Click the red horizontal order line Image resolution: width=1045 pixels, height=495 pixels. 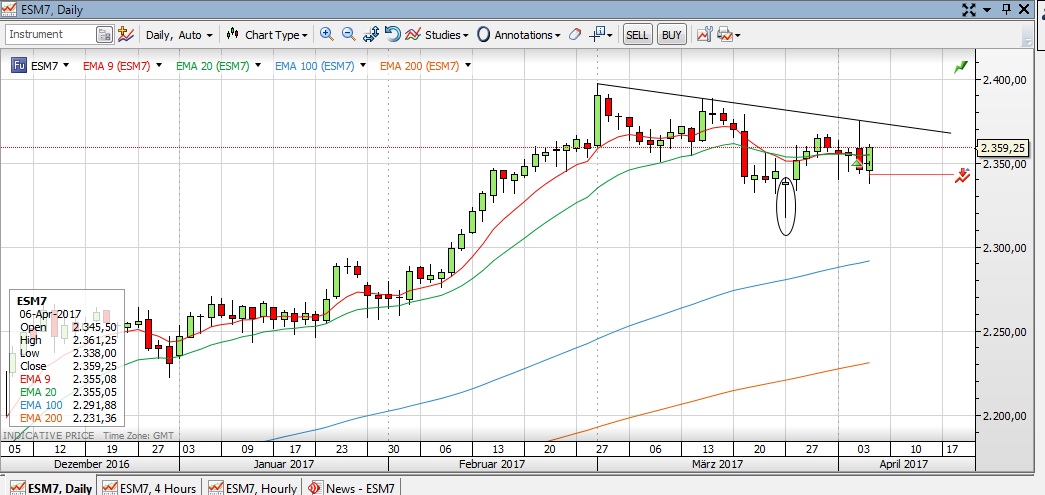(912, 175)
